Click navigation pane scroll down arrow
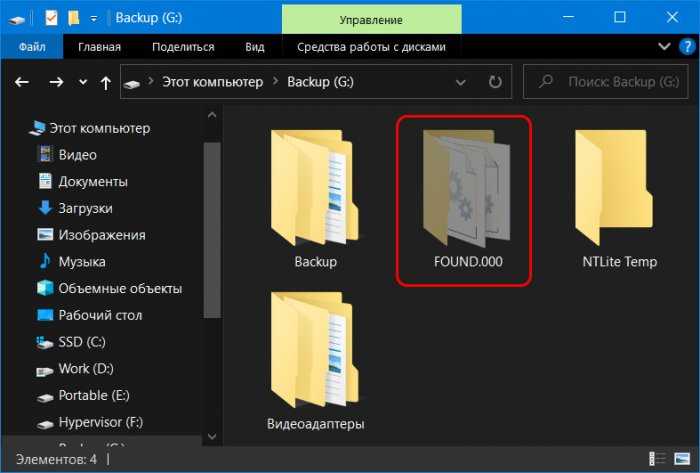This screenshot has width=700, height=473. point(212,436)
